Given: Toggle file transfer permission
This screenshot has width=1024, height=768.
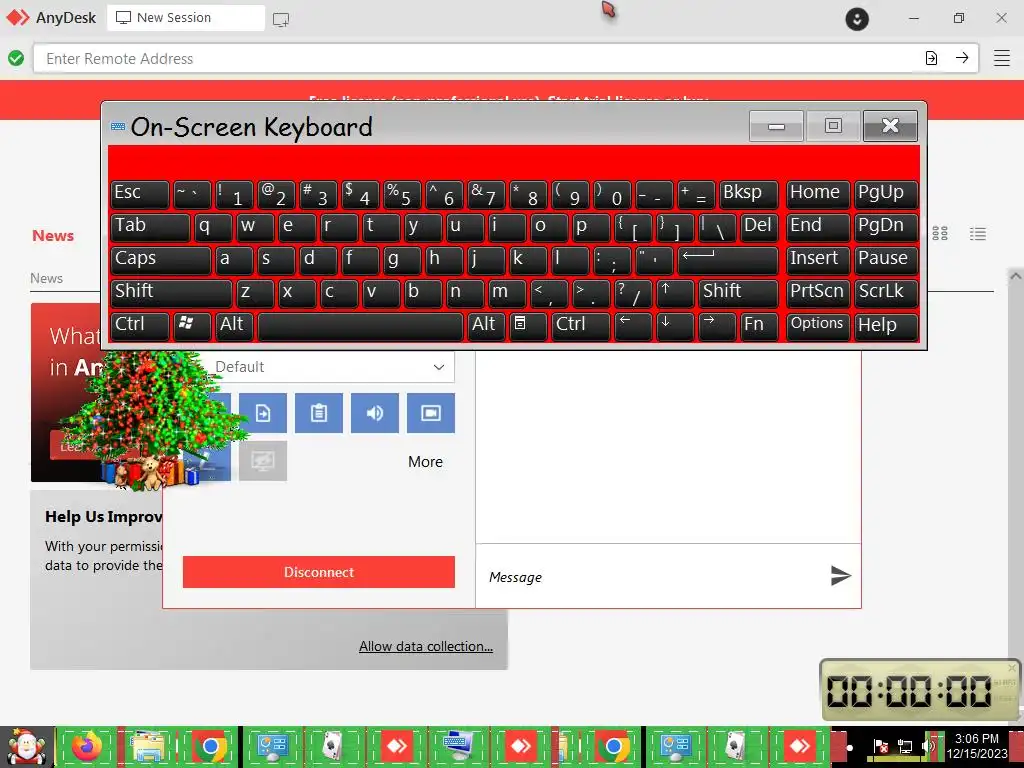Looking at the screenshot, I should (x=263, y=413).
